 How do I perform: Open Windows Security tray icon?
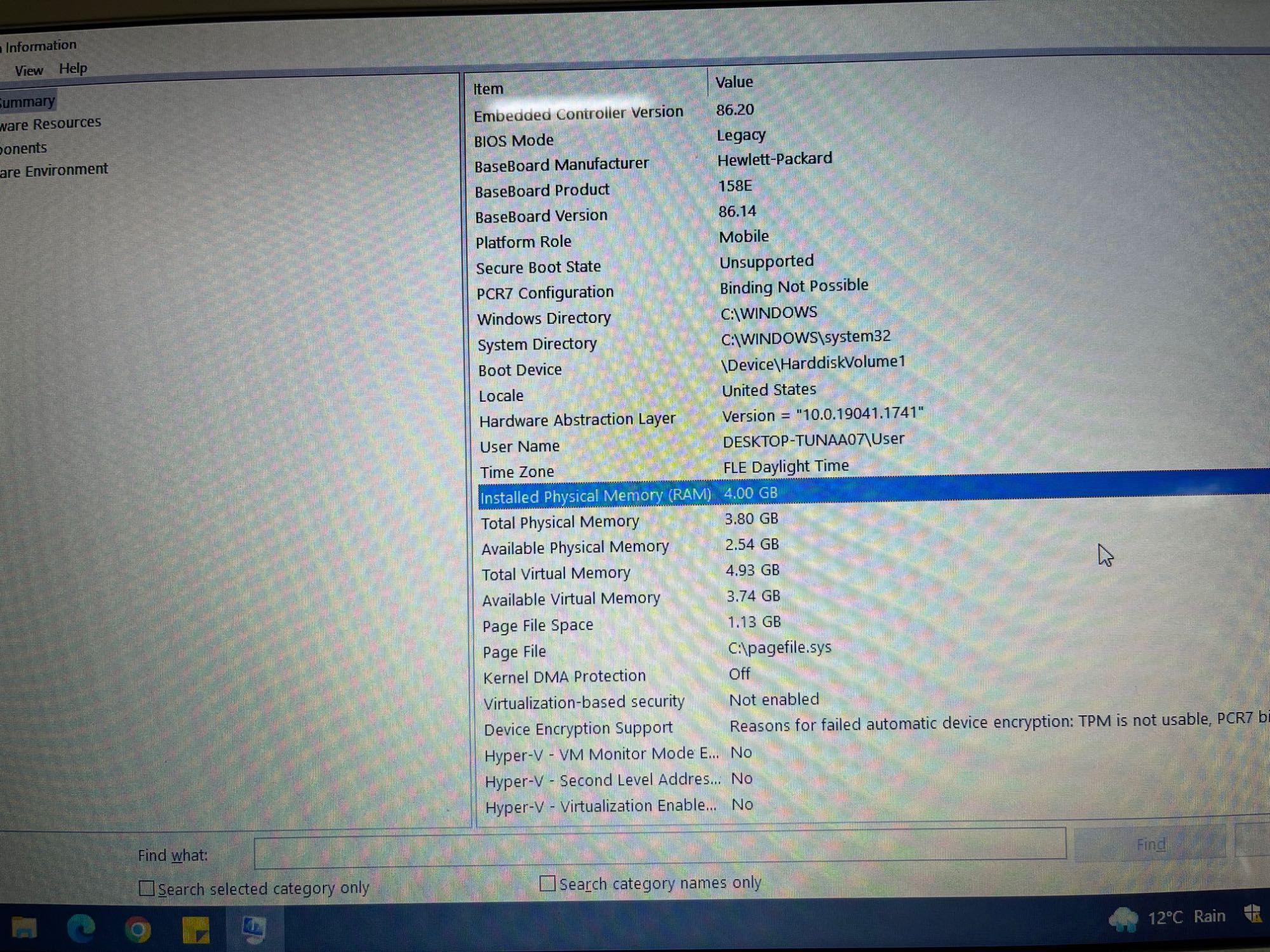click(x=1253, y=914)
